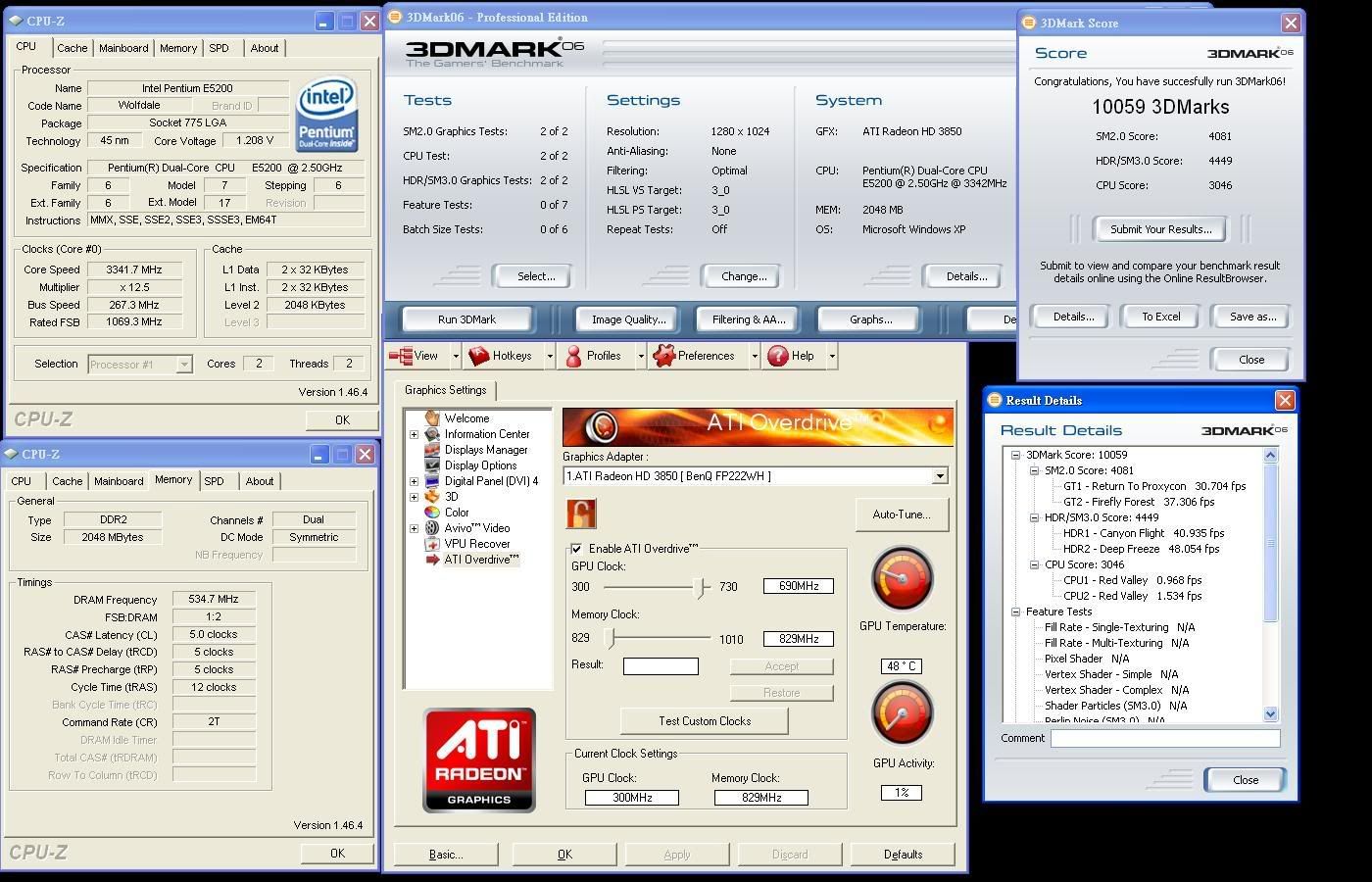
Task: Click the Help toolbar icon
Action: click(x=777, y=356)
